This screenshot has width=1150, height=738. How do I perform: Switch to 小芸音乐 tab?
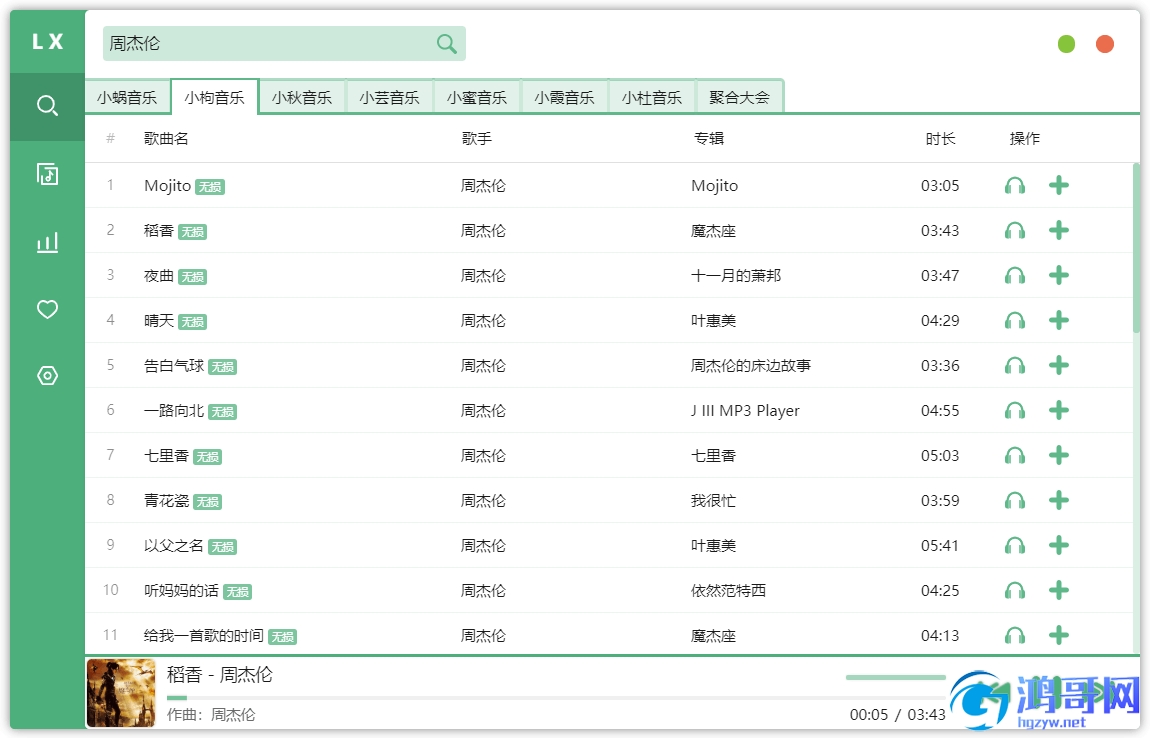click(389, 98)
